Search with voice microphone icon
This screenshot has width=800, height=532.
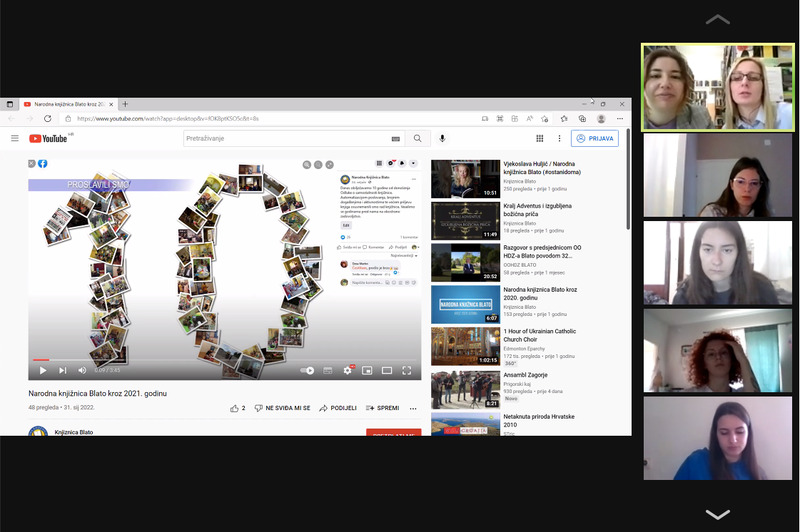[442, 138]
